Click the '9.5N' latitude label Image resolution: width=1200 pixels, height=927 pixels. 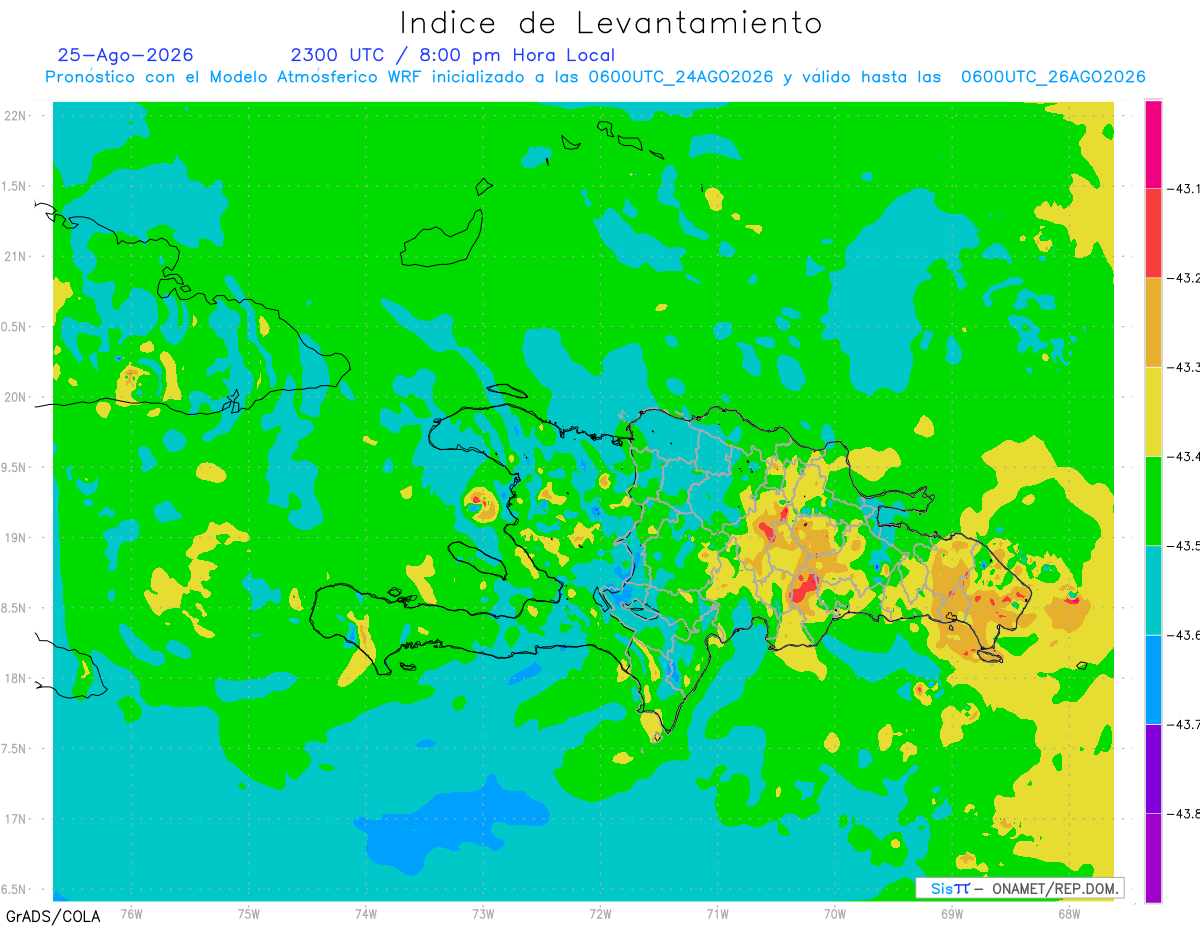[x=14, y=467]
